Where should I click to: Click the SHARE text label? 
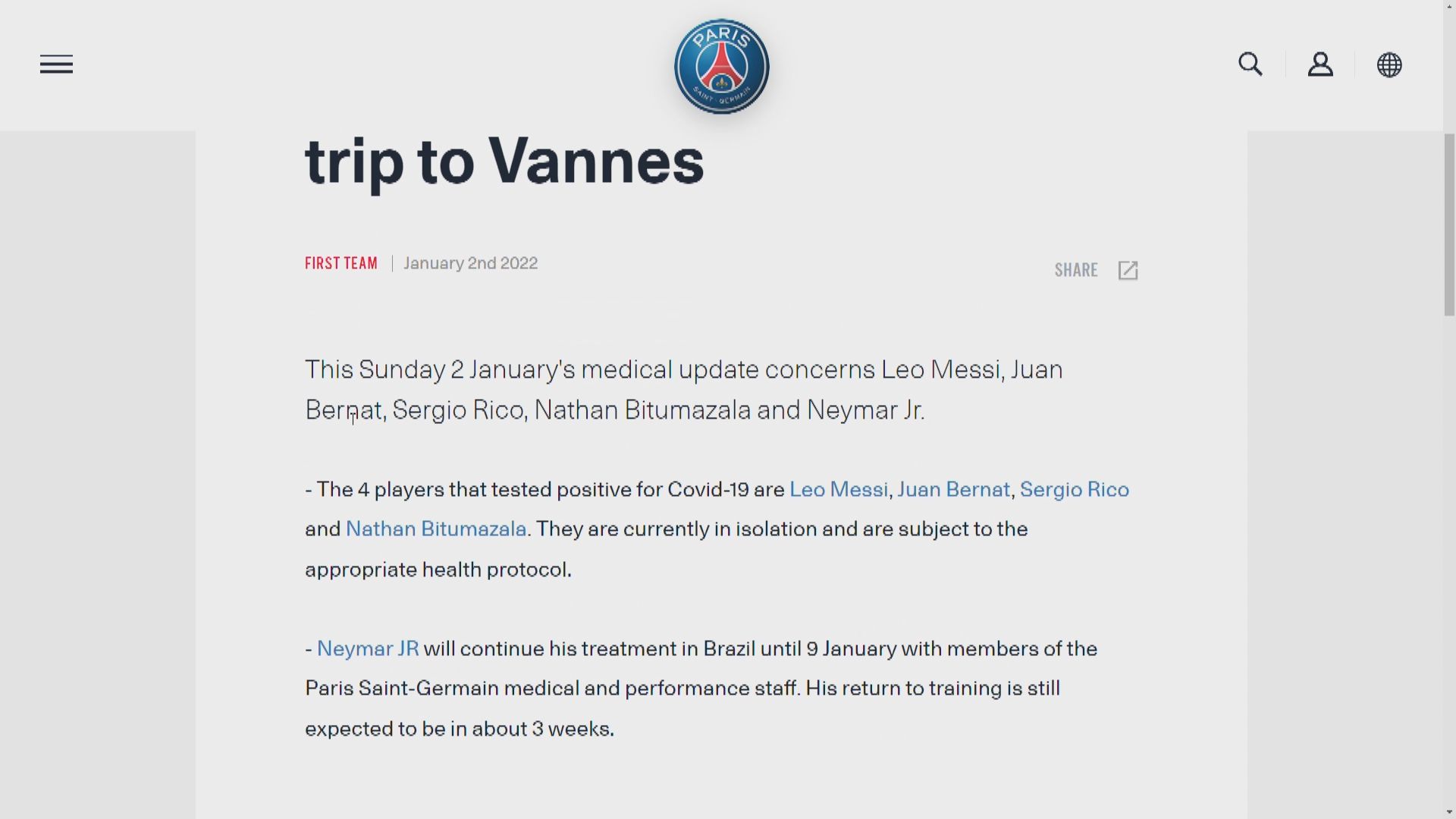(1076, 271)
